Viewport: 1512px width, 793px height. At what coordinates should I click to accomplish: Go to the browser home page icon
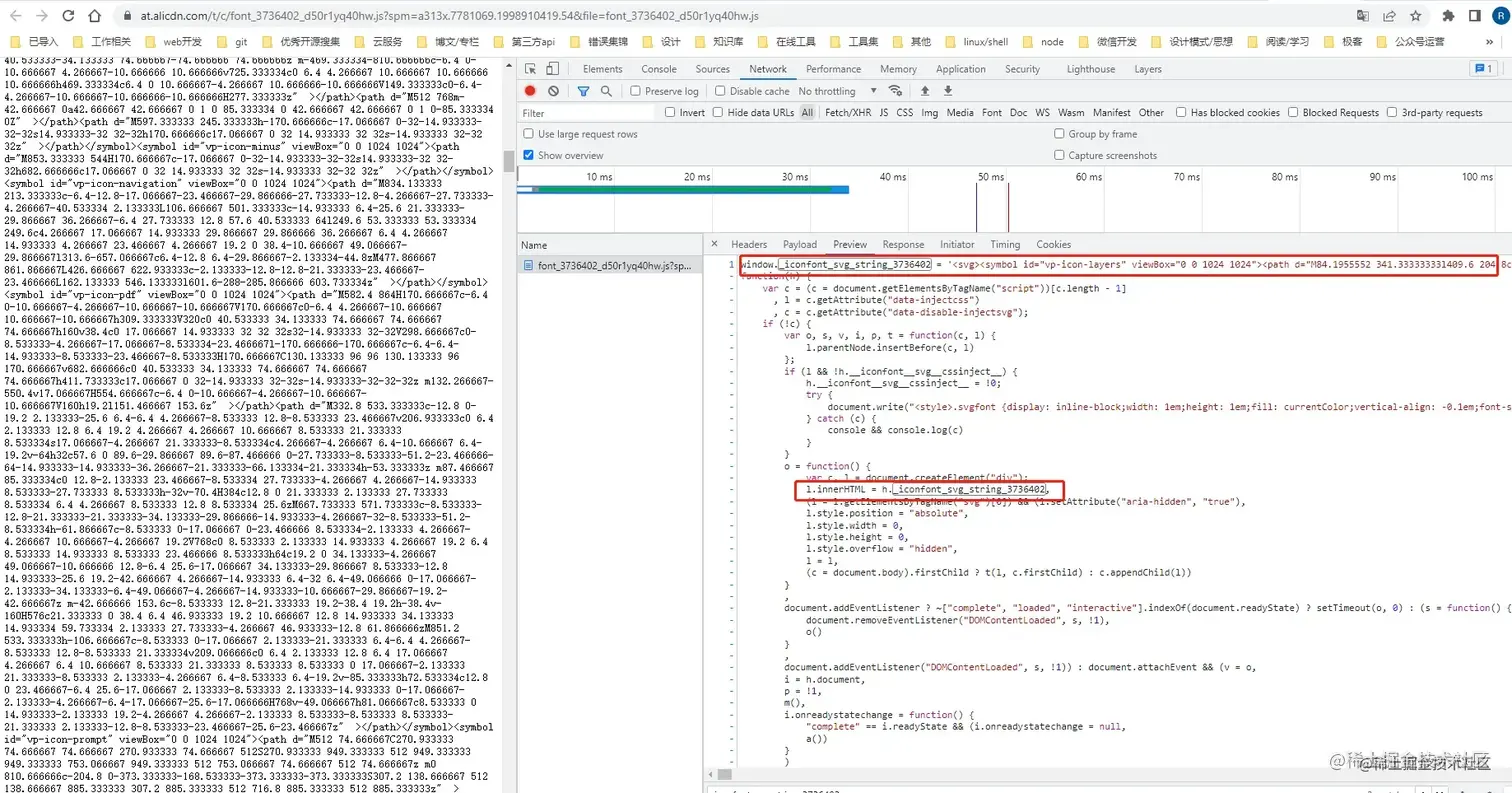pyautogui.click(x=93, y=16)
